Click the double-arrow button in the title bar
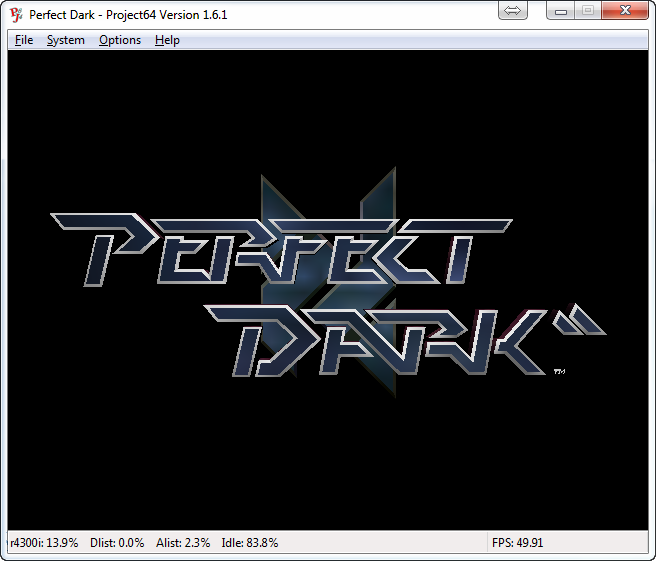 [x=512, y=10]
